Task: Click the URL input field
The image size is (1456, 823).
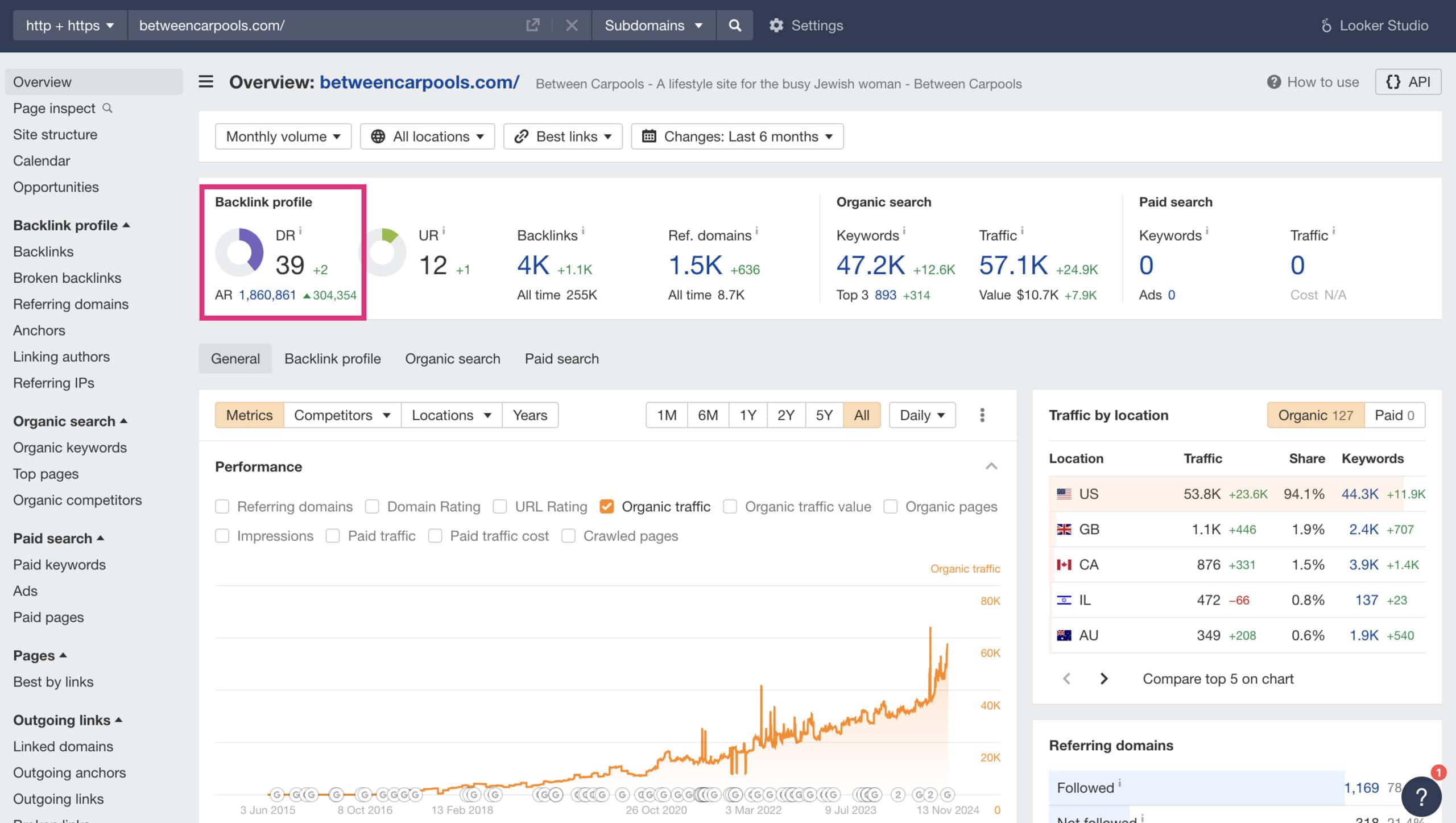Action: click(324, 26)
